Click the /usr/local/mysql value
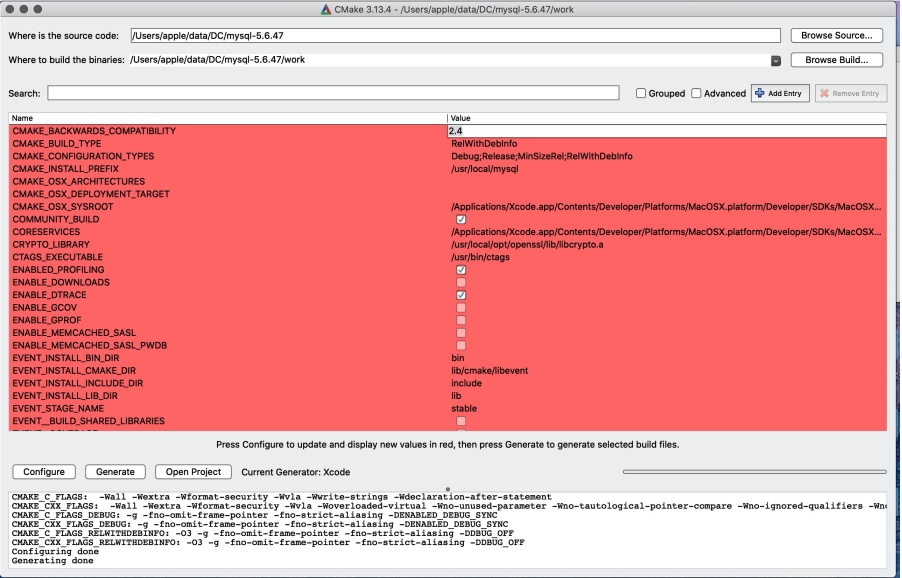The width and height of the screenshot is (902, 578). (484, 169)
